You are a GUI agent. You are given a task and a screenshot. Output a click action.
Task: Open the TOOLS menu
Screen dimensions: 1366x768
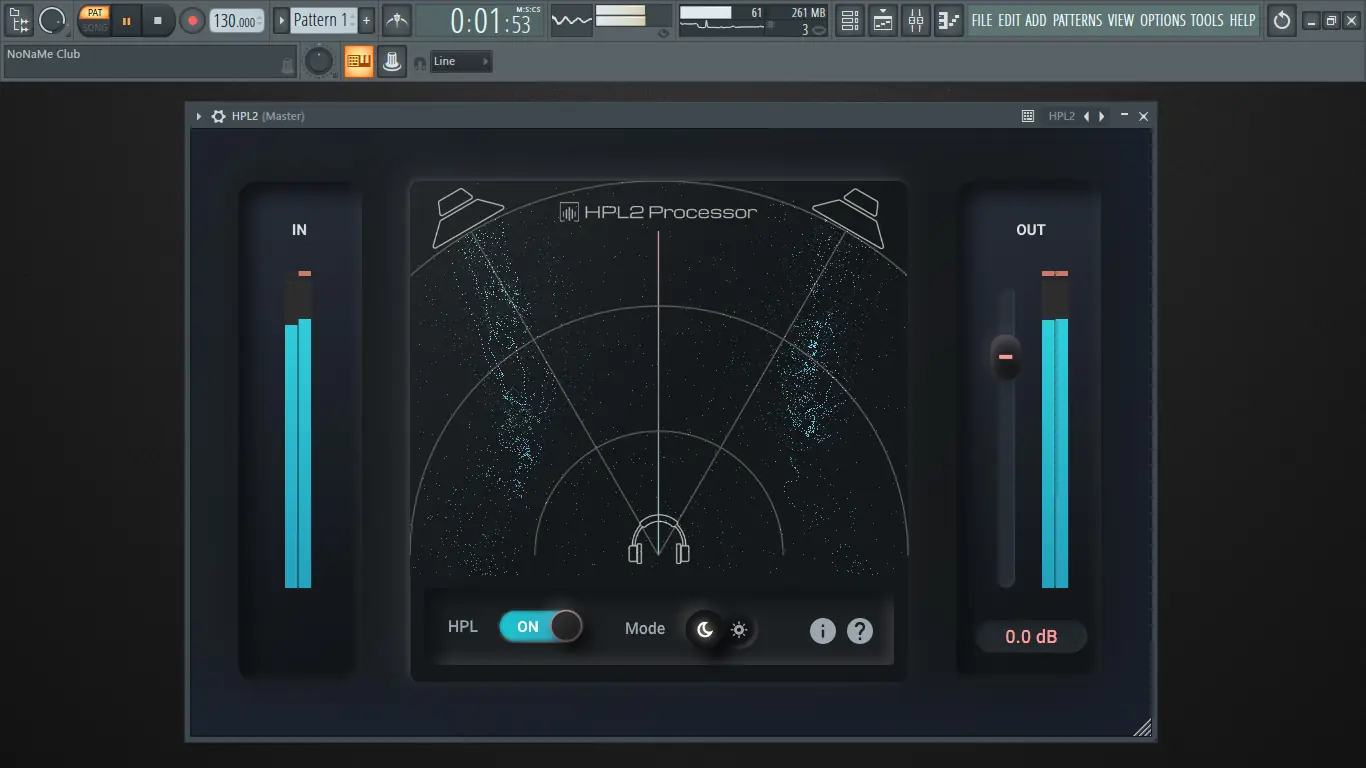1208,20
